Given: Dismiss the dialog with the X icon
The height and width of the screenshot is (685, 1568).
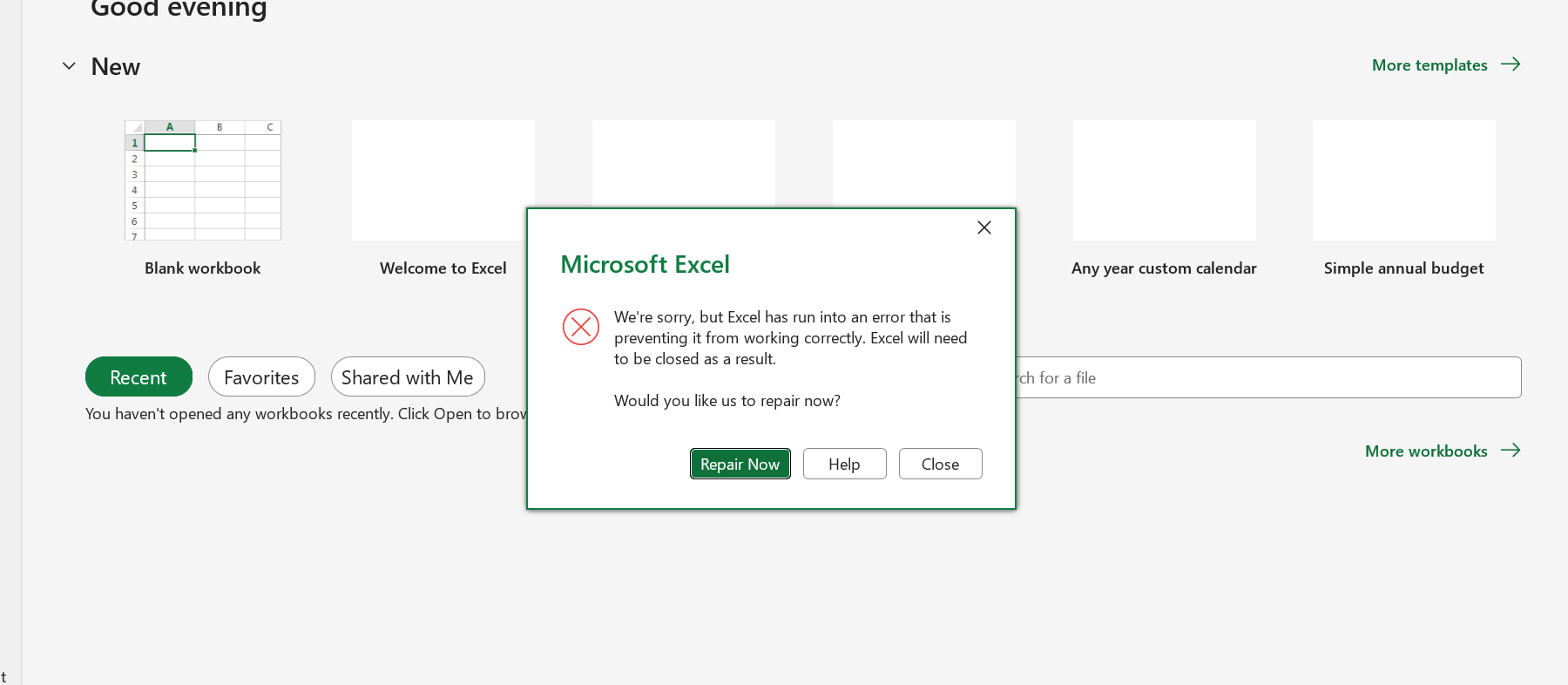Looking at the screenshot, I should tap(984, 227).
